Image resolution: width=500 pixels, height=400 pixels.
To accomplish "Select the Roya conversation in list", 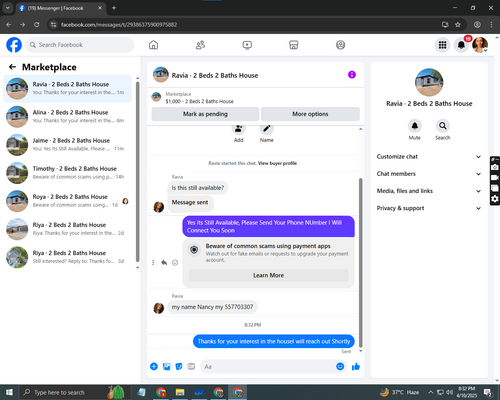I will (x=68, y=201).
